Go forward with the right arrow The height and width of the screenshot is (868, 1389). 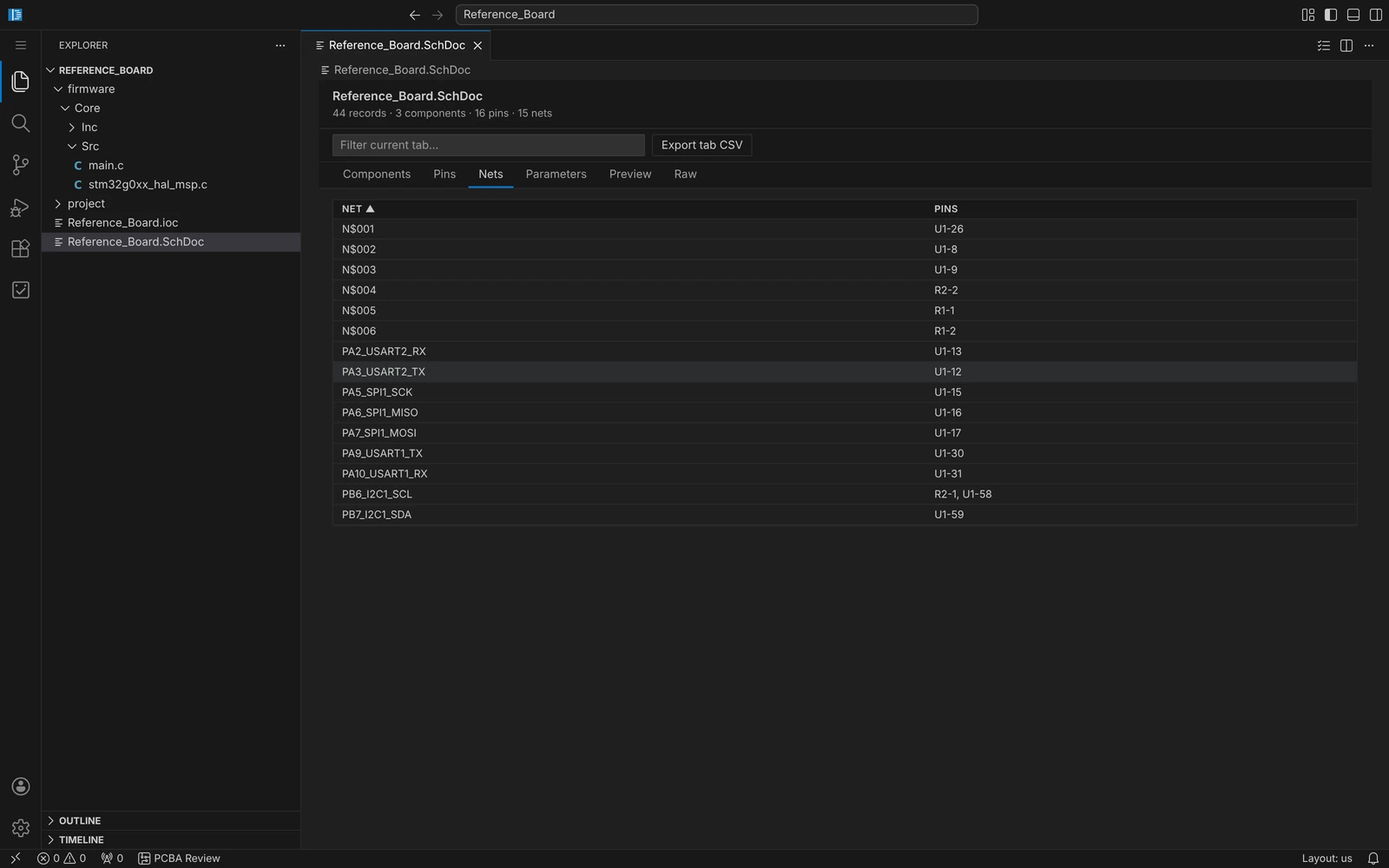438,15
